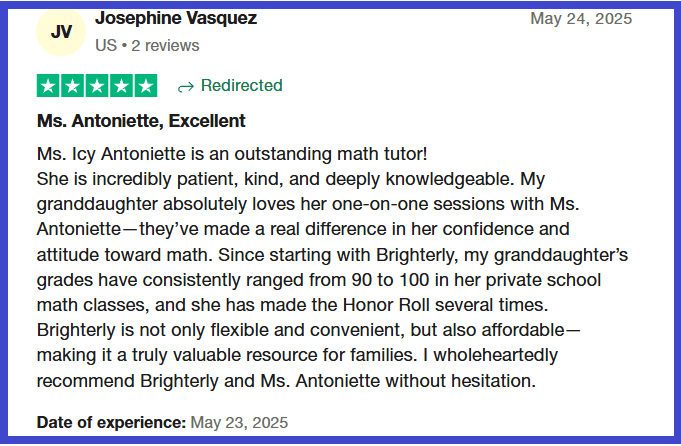Click the JV reviewer avatar
Viewport: 681px width, 446px height.
pos(61,31)
